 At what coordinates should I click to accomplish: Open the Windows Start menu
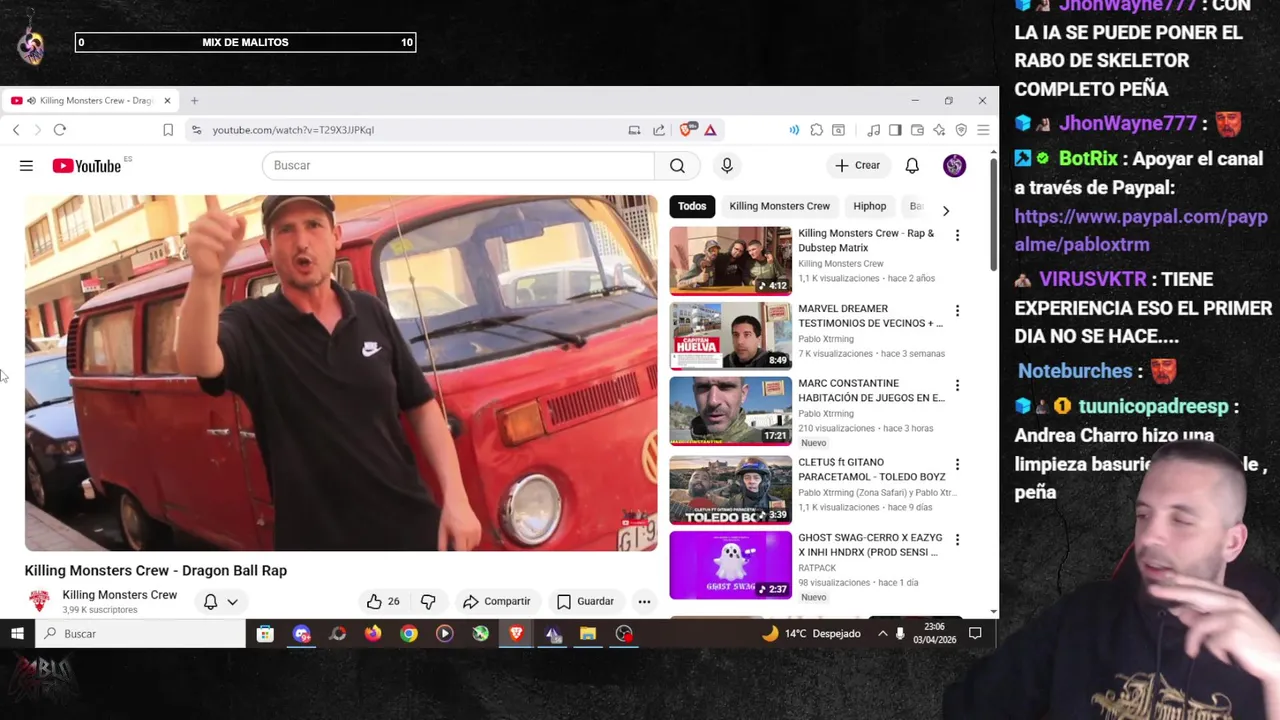pyautogui.click(x=17, y=633)
